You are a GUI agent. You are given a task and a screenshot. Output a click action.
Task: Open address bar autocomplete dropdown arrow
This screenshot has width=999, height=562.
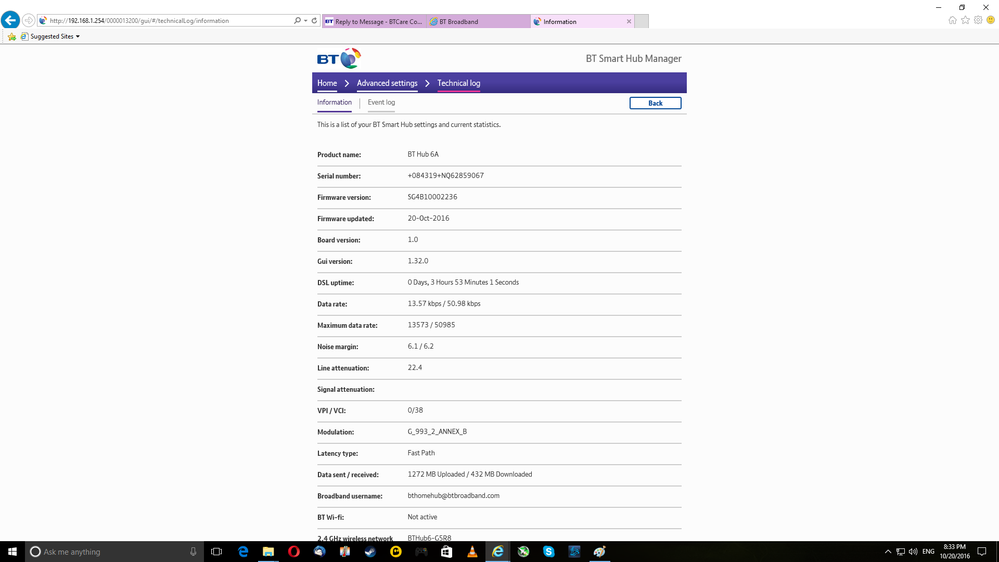pyautogui.click(x=306, y=20)
